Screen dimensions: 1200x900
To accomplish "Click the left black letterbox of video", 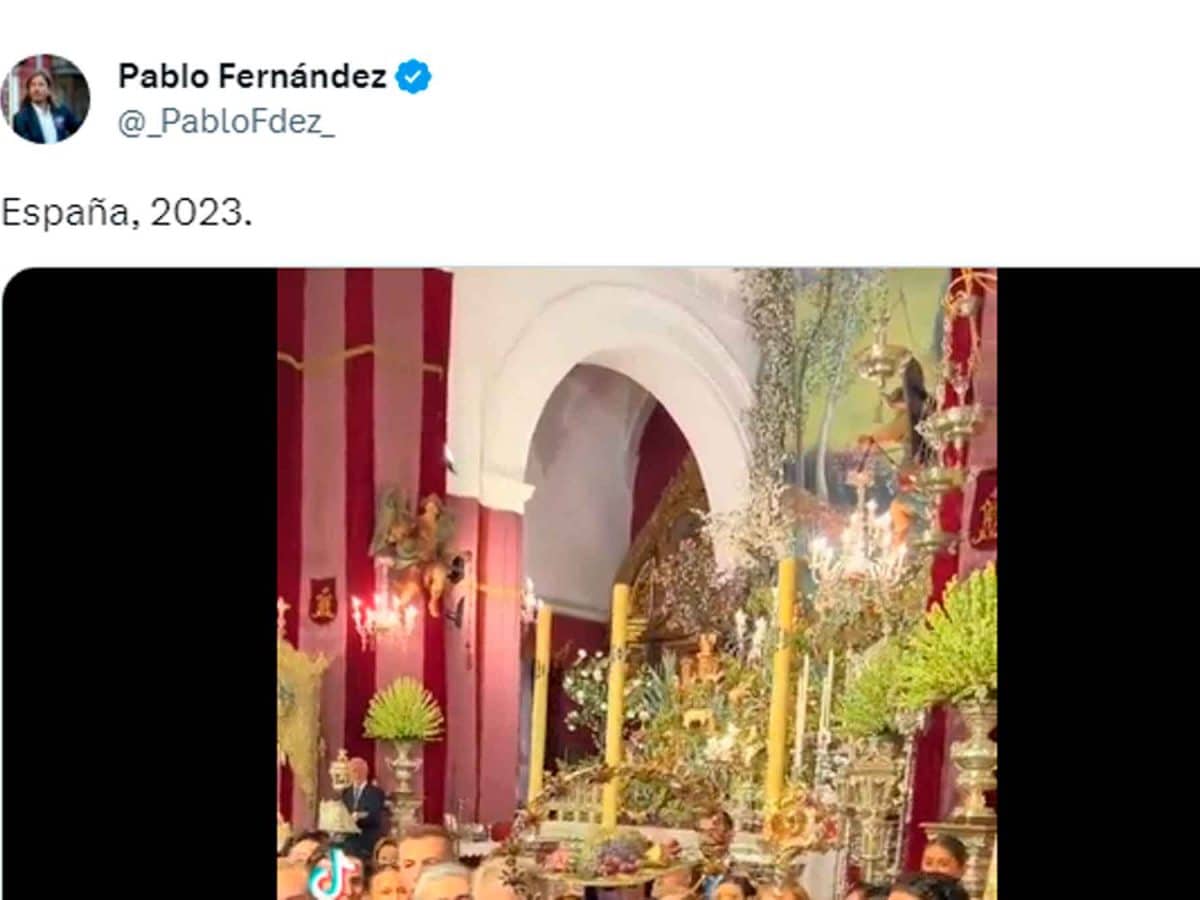I will tap(140, 584).
